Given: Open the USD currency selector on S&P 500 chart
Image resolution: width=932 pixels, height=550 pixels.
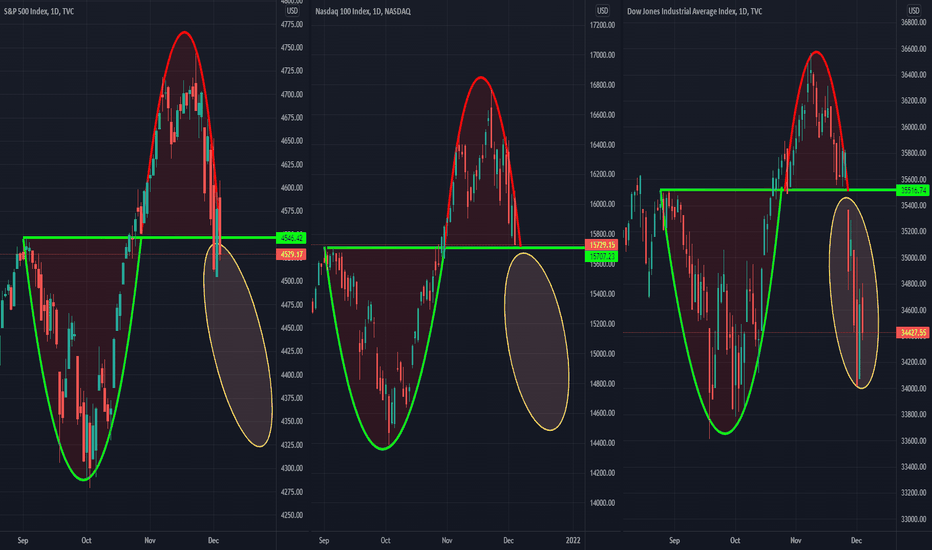Looking at the screenshot, I should [292, 11].
